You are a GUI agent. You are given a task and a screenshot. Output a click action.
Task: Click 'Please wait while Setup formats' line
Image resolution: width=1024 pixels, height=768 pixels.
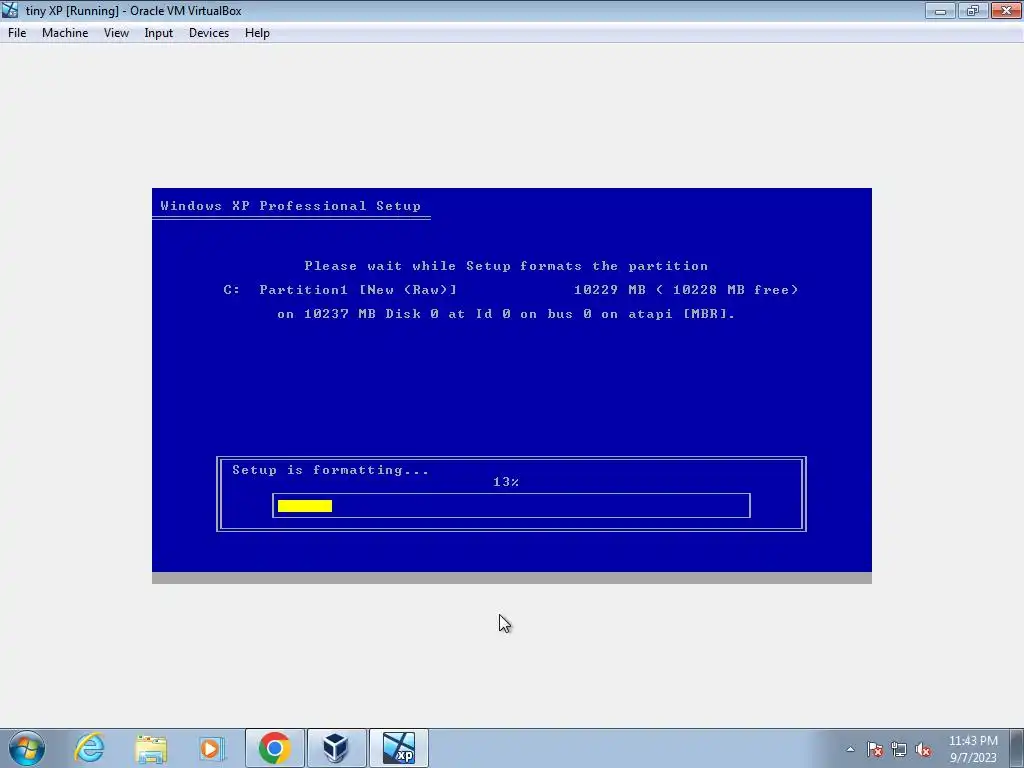(x=506, y=266)
